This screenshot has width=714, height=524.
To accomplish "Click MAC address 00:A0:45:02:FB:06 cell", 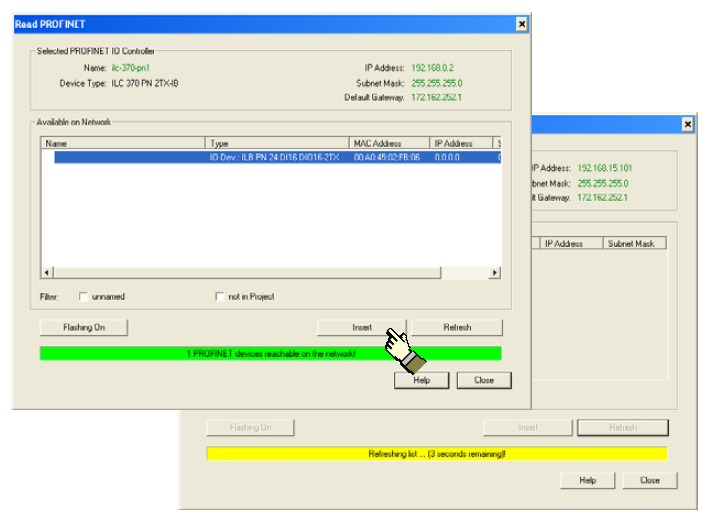I will (387, 158).
